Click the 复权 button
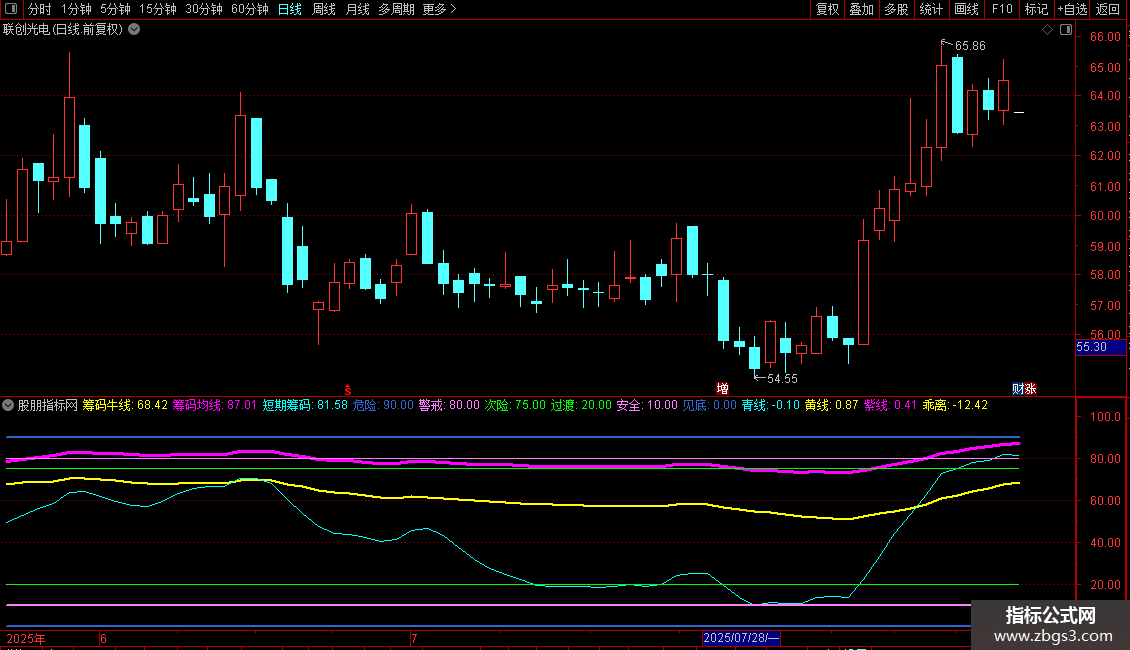 pyautogui.click(x=827, y=9)
